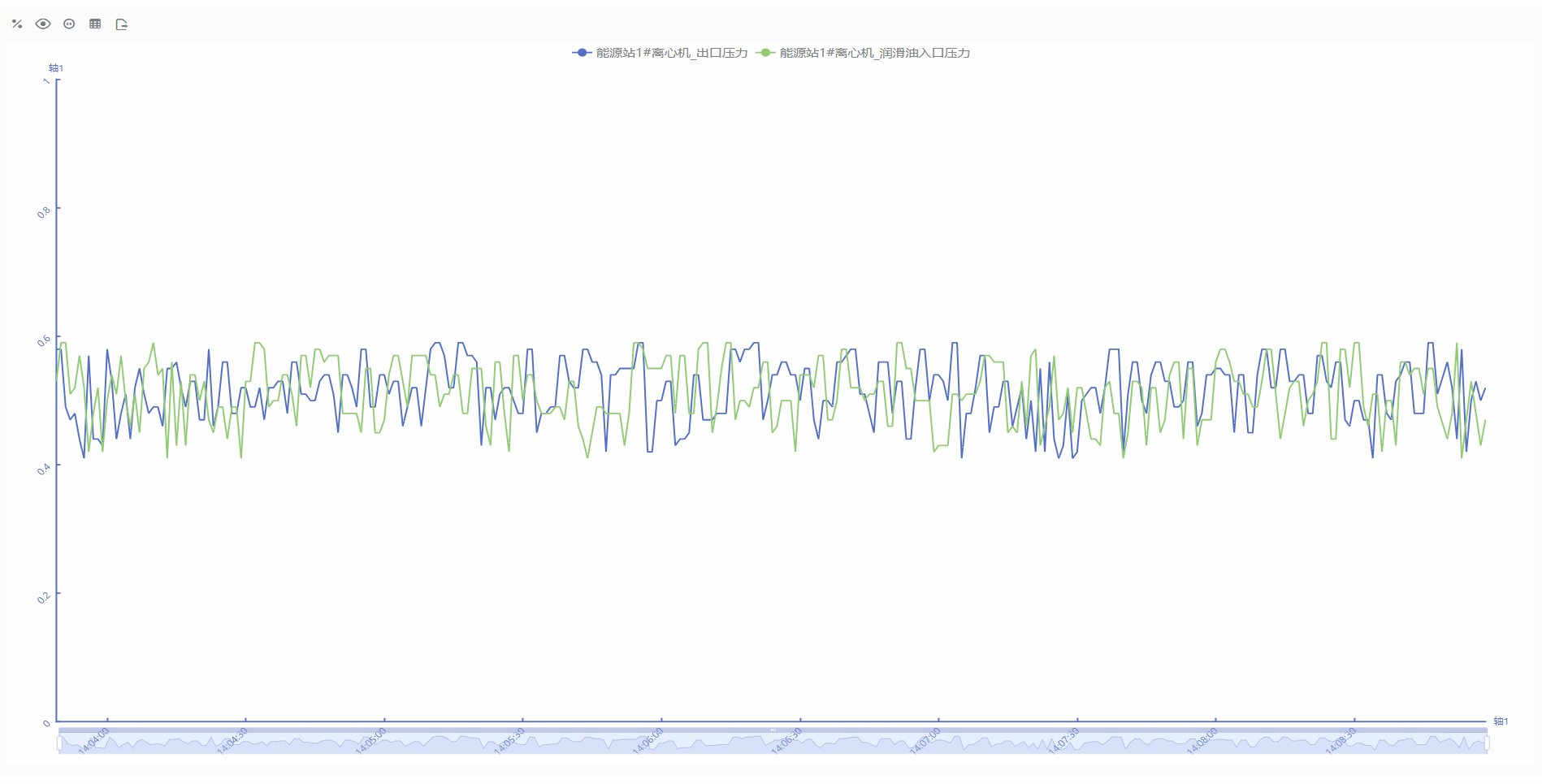Image resolution: width=1542 pixels, height=784 pixels.
Task: Pause the live chart refresh
Action: pyautogui.click(x=69, y=24)
